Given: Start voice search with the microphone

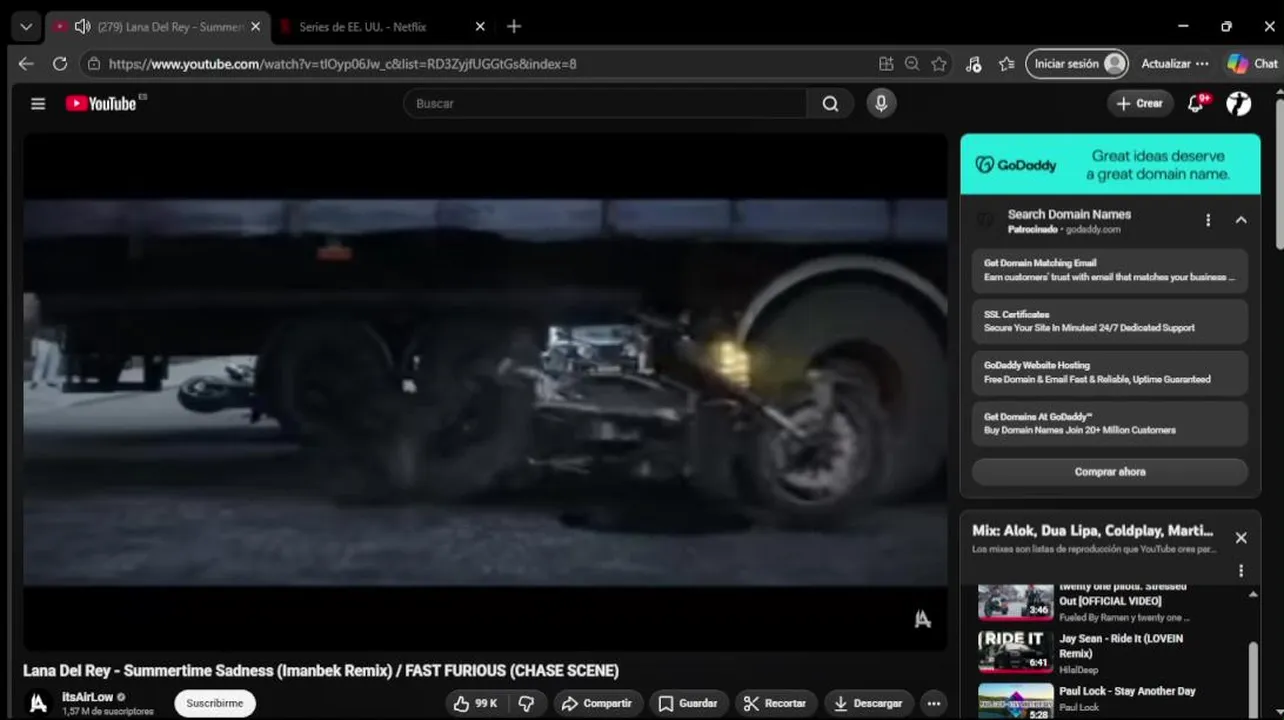Looking at the screenshot, I should coord(881,103).
